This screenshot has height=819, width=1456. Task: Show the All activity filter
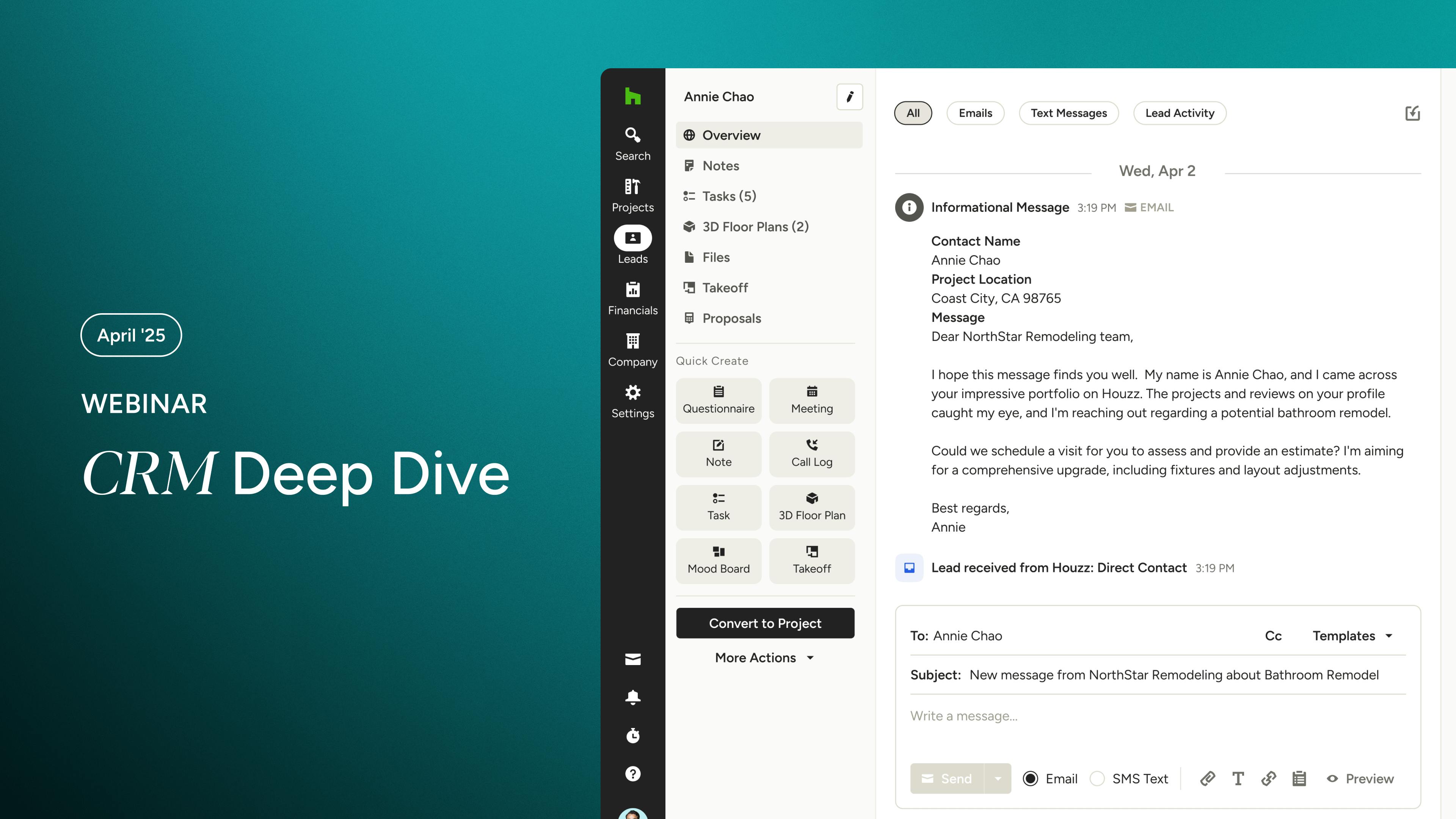pyautogui.click(x=913, y=113)
